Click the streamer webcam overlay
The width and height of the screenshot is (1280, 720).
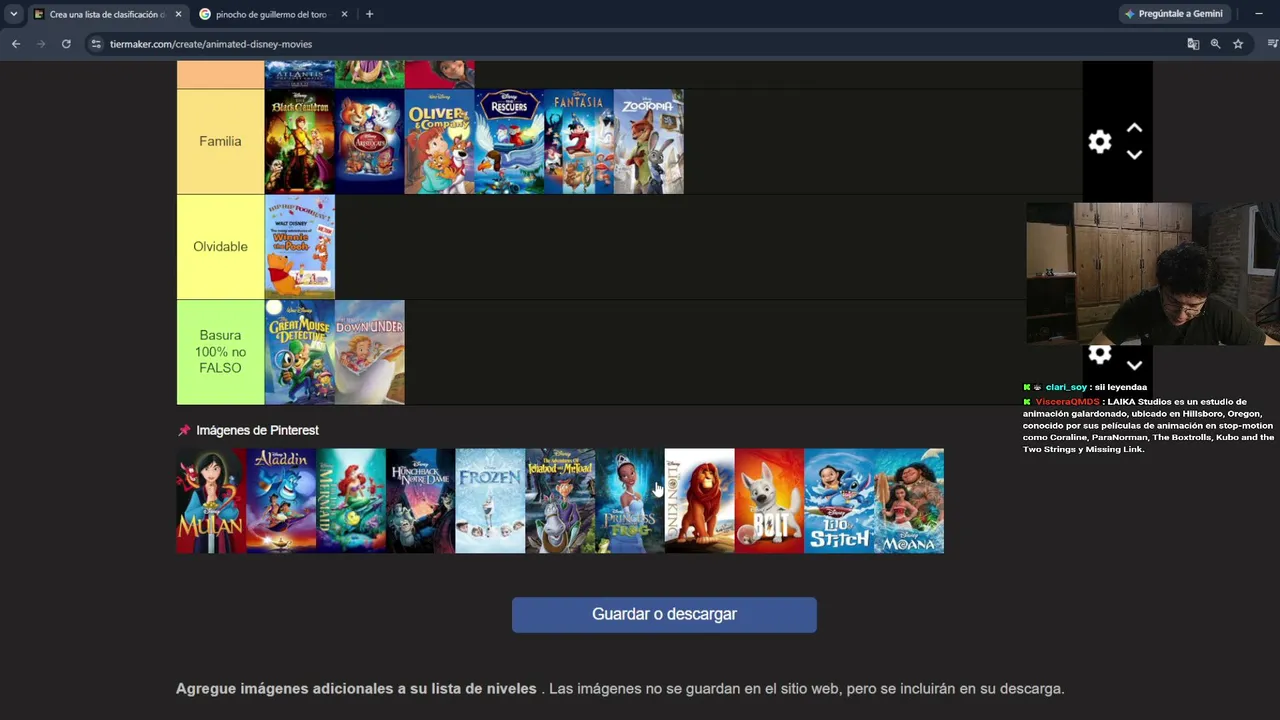(1153, 274)
